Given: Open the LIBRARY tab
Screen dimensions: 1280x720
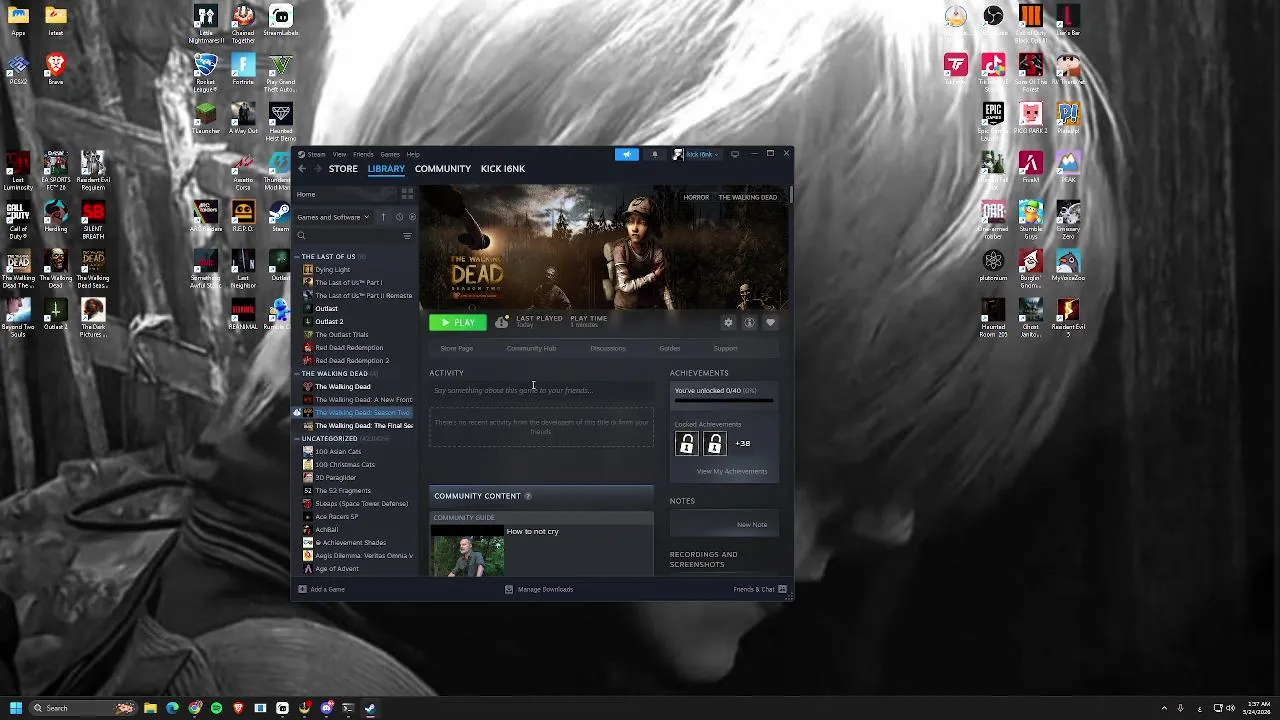Looking at the screenshot, I should pos(386,169).
